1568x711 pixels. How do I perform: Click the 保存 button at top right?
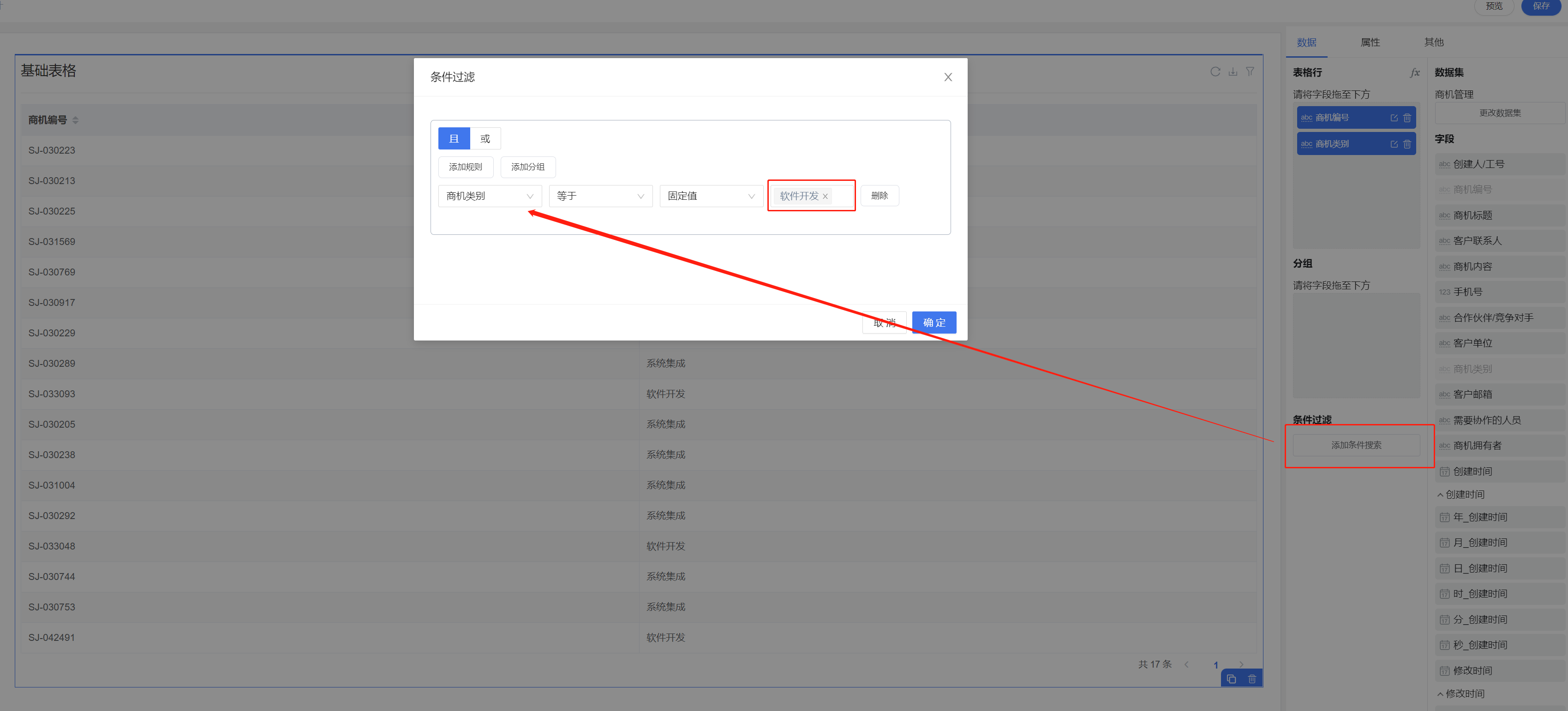[1541, 6]
